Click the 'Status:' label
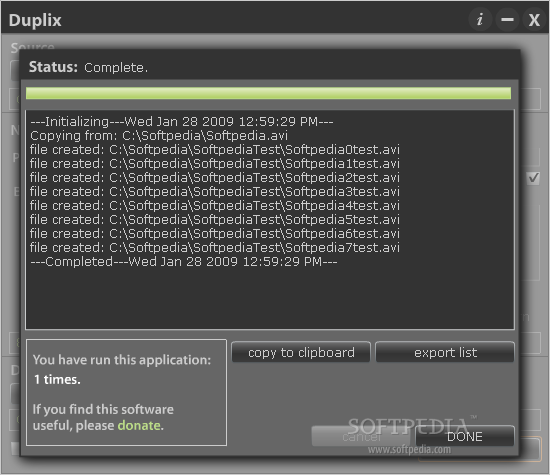The image size is (550, 475). (53, 67)
